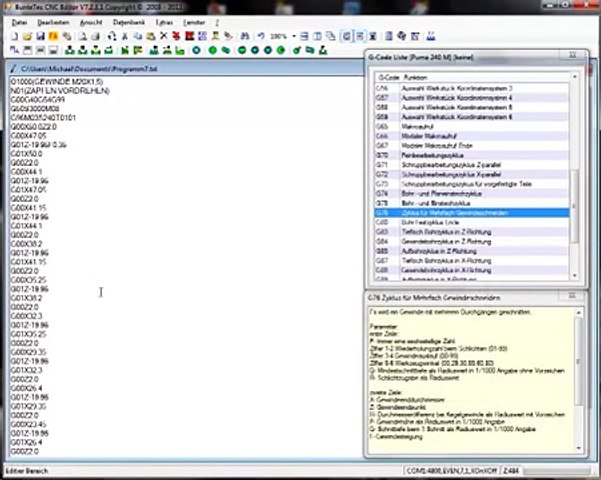Toggle the second pressed panel button in the toolbar

point(360,36)
